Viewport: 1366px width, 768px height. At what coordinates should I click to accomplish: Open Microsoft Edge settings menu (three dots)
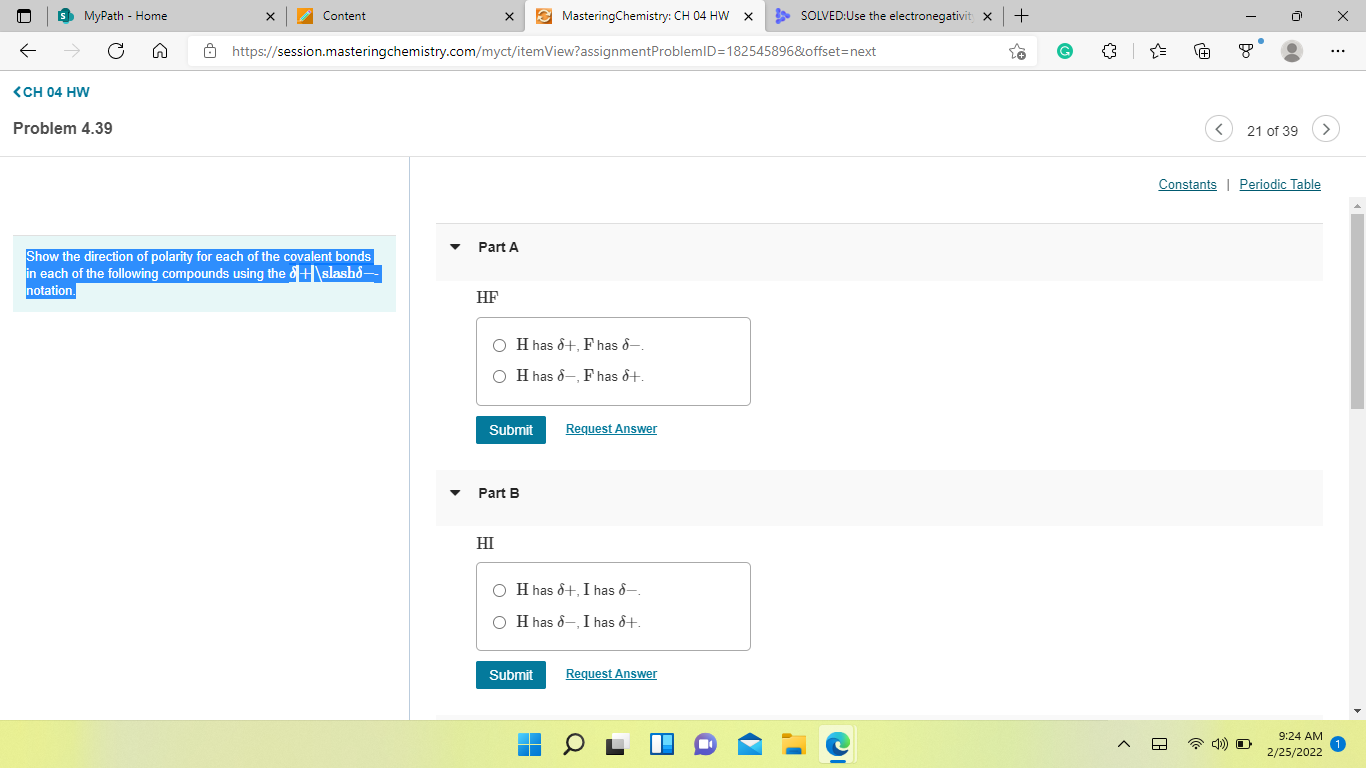pos(1337,51)
